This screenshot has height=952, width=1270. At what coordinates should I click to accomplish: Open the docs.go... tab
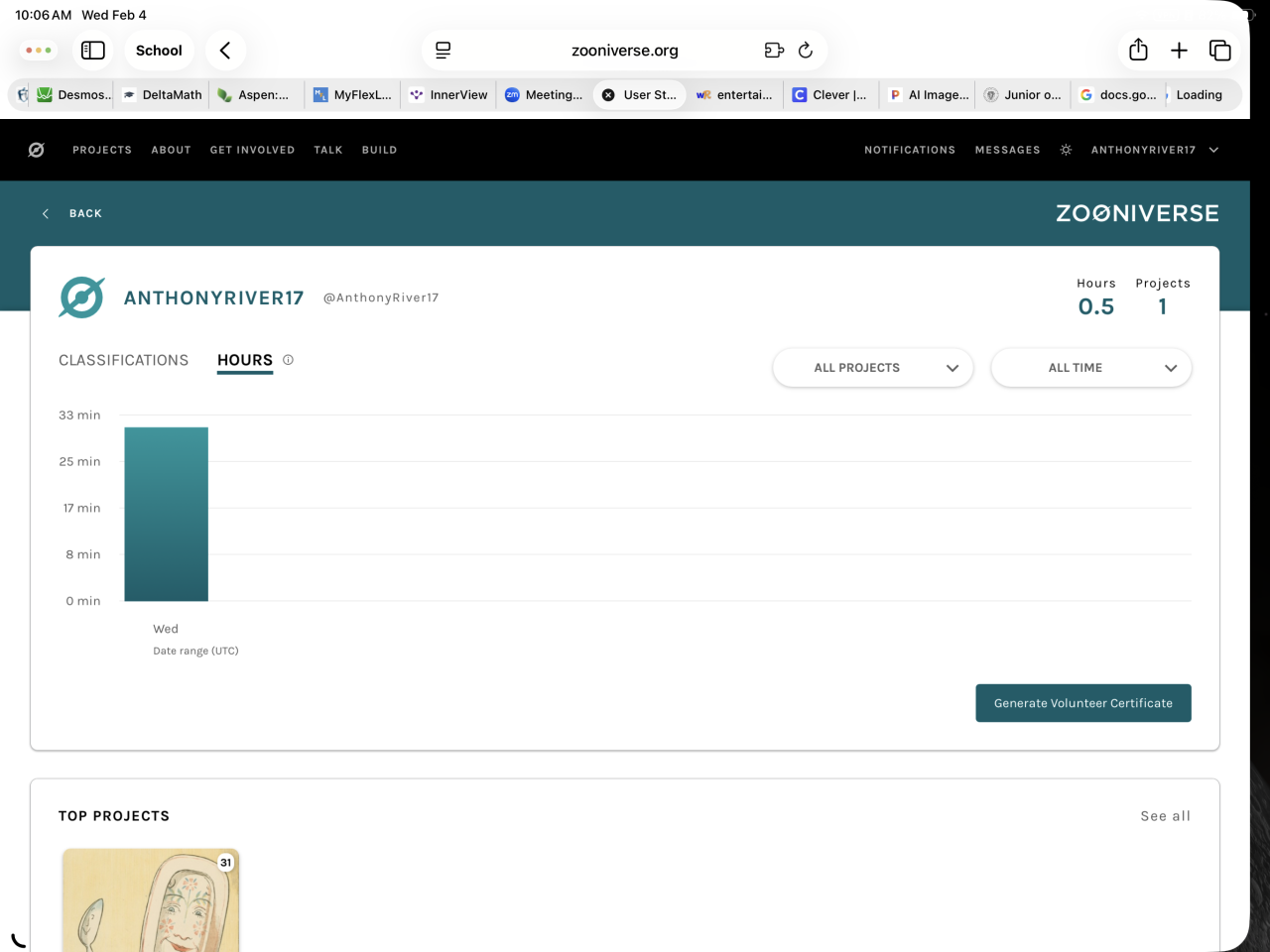1118,95
